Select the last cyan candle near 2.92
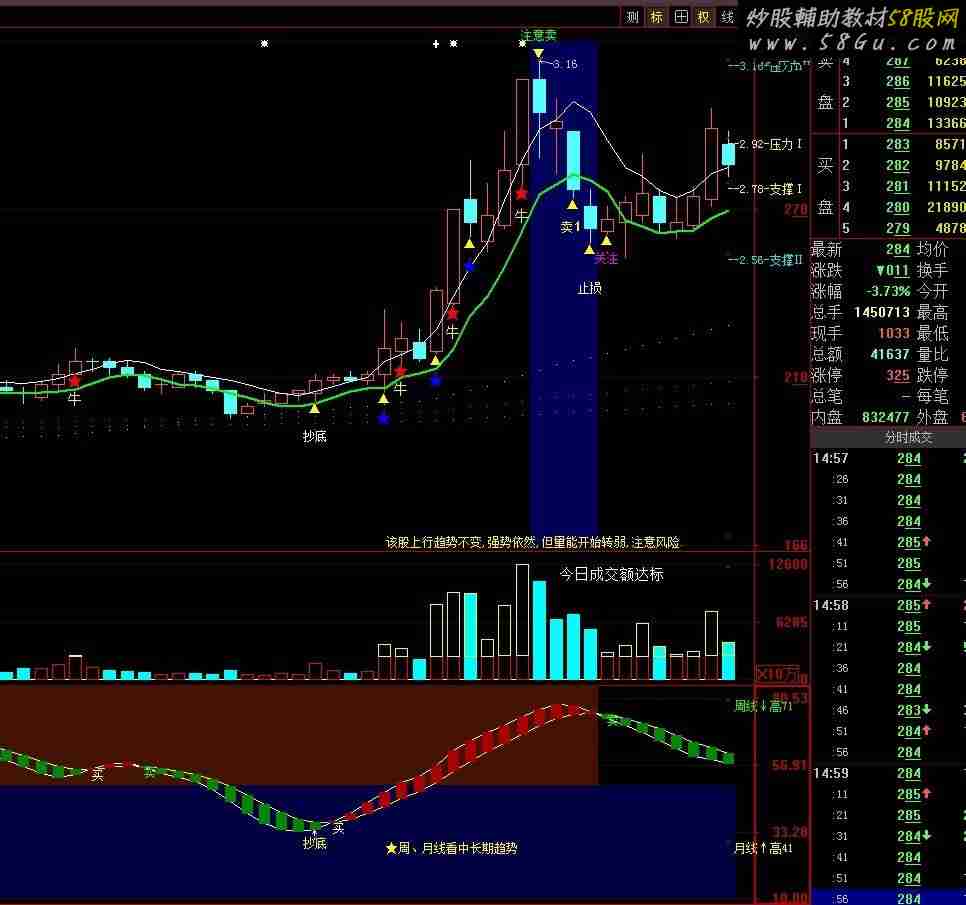 click(x=728, y=154)
